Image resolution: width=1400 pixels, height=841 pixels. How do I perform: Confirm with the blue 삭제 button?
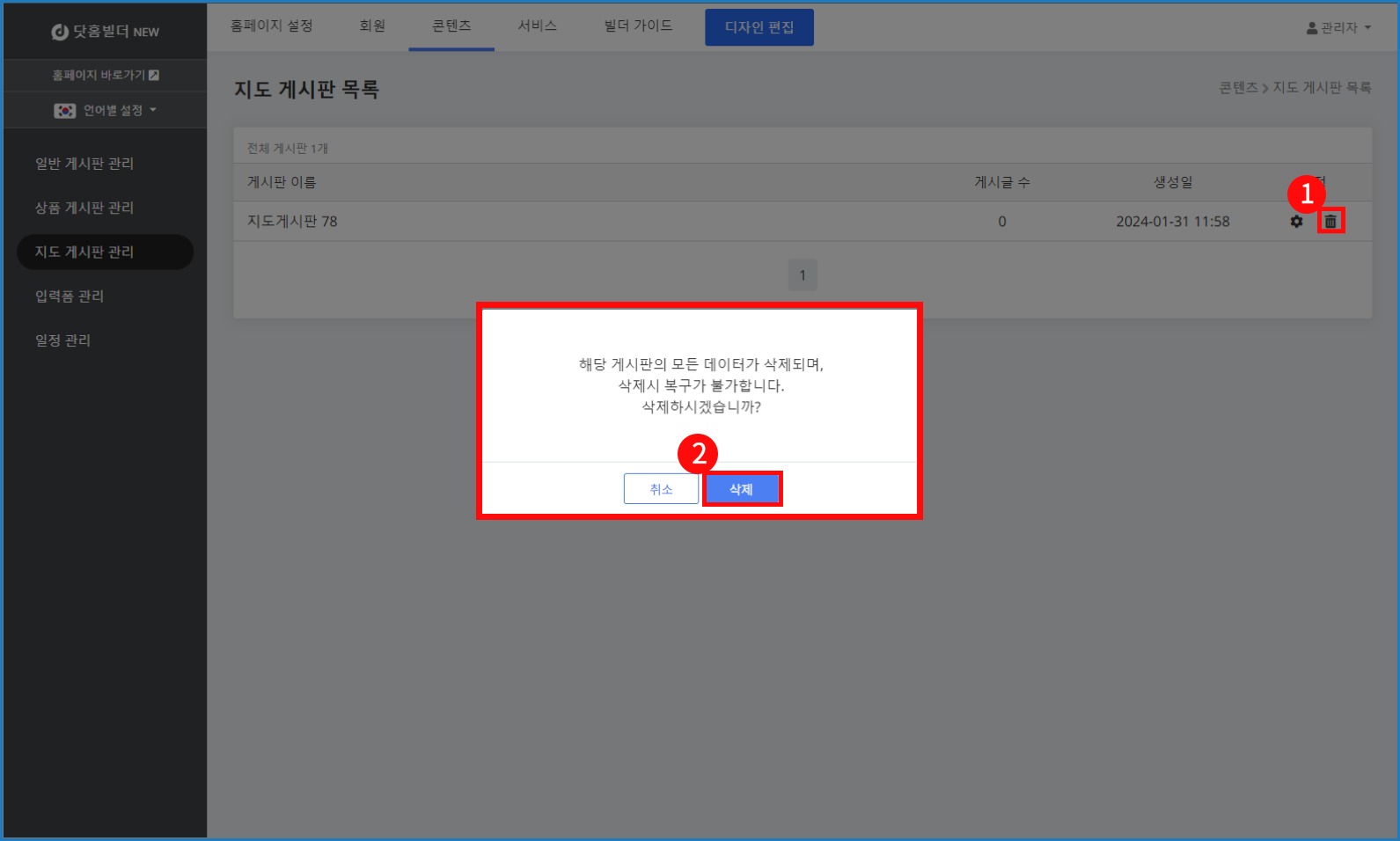pyautogui.click(x=742, y=489)
